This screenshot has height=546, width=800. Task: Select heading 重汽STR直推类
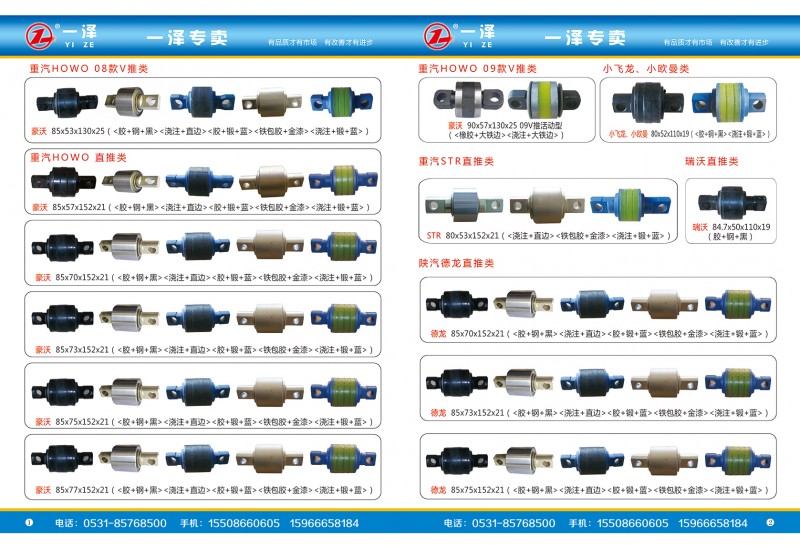pyautogui.click(x=456, y=162)
